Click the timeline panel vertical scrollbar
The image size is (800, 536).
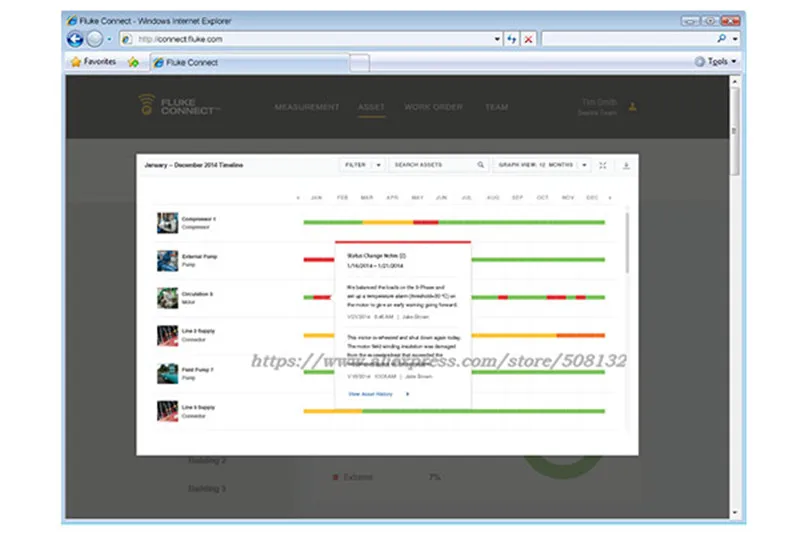(x=627, y=243)
